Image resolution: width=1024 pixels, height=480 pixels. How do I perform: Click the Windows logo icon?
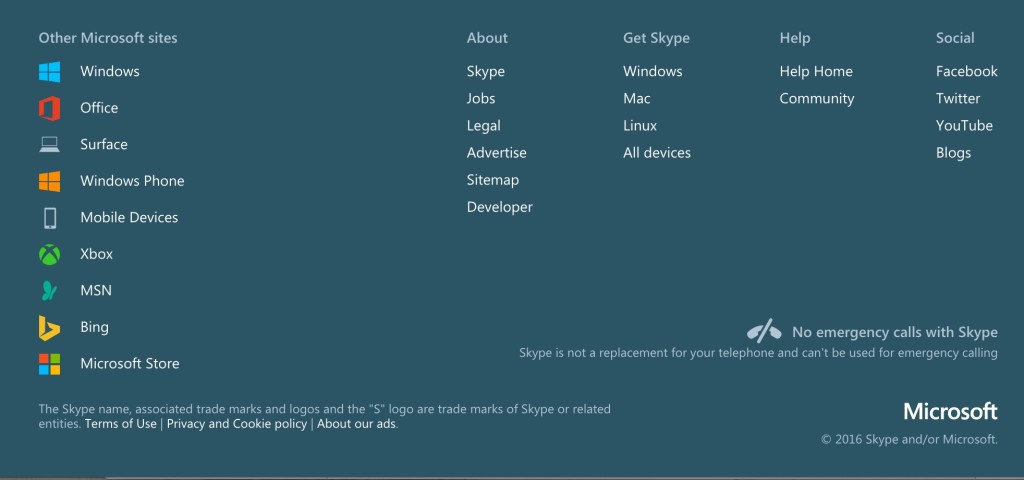(49, 72)
